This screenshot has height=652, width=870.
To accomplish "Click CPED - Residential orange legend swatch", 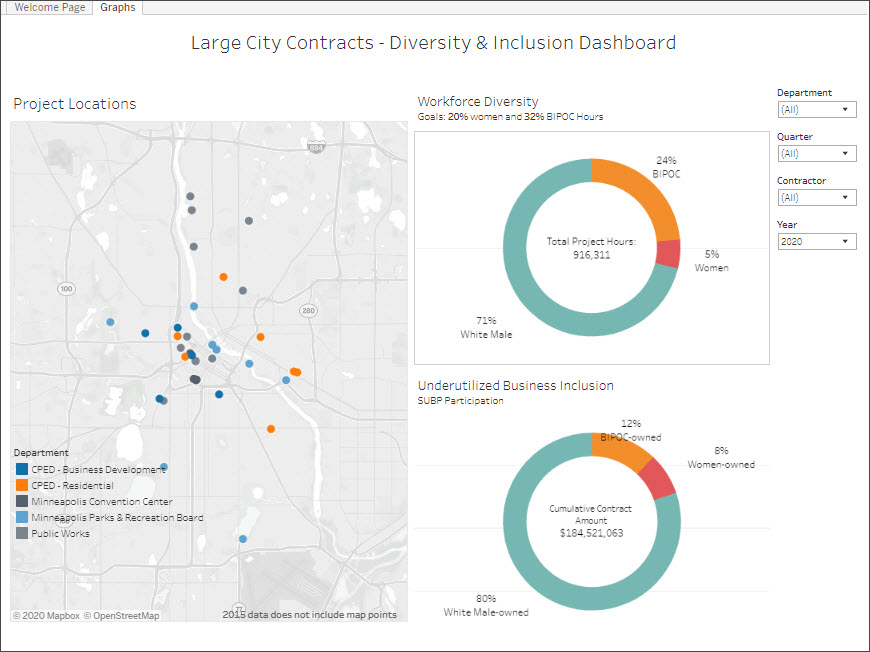I will click(22, 485).
